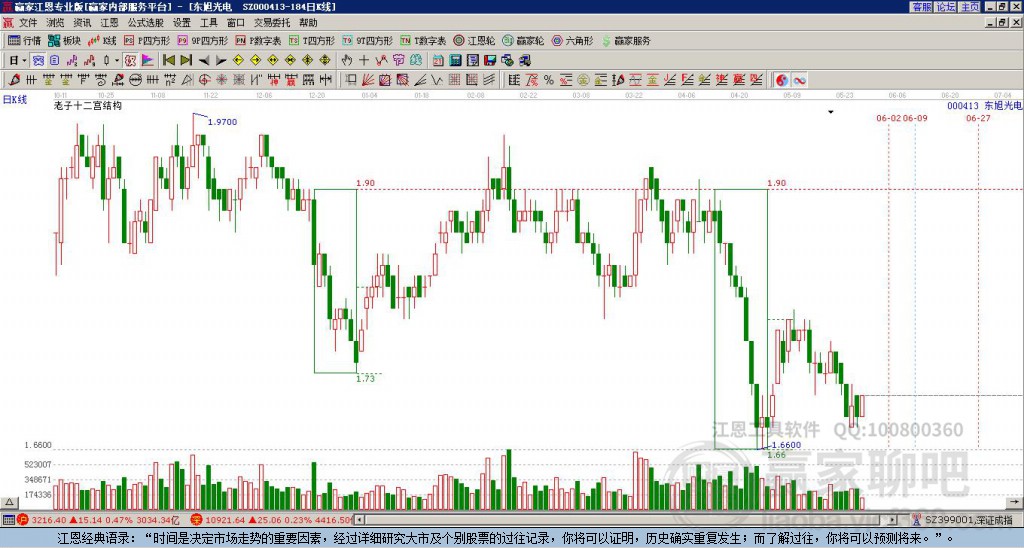Click the small black dropdown triangle on chart

coord(831,112)
